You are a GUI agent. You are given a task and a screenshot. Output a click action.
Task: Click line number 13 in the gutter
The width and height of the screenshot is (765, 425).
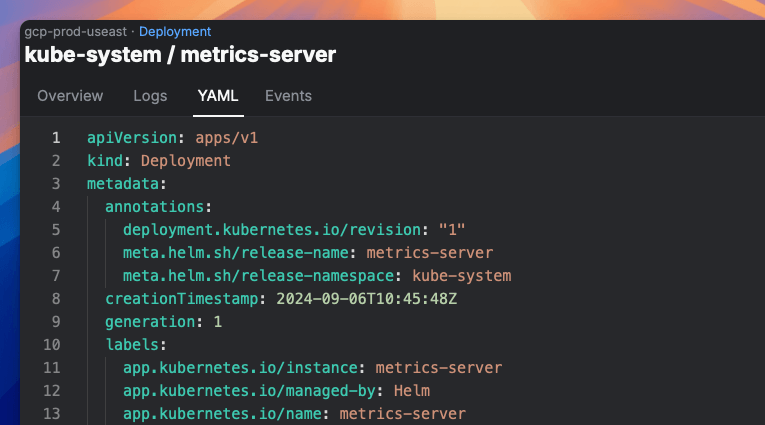tap(52, 414)
